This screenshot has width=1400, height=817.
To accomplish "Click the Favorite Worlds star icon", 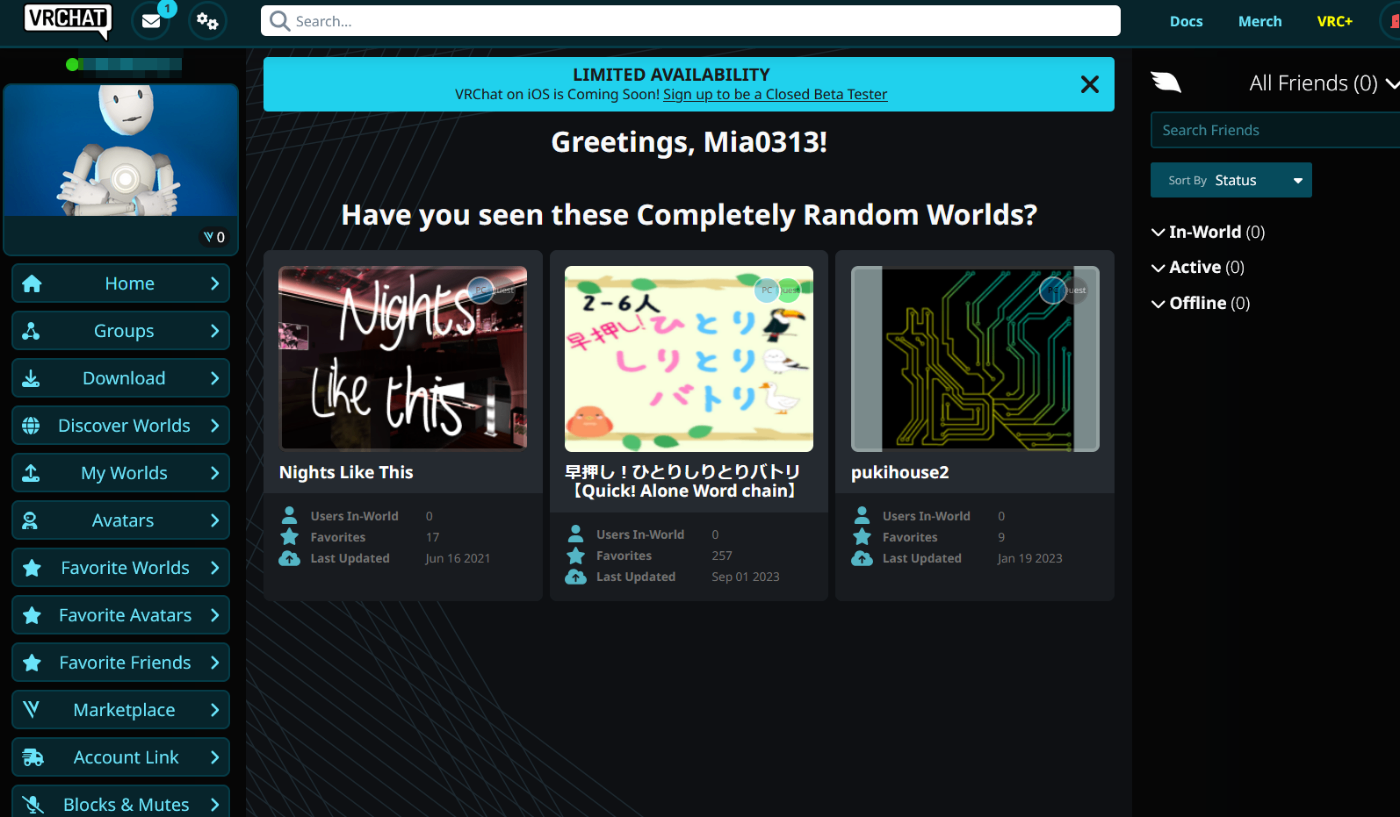I will [32, 568].
